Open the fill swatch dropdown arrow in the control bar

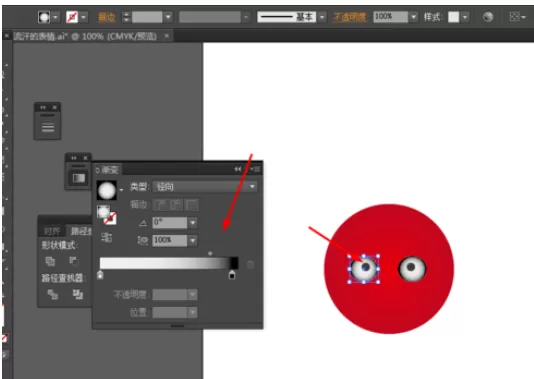pos(56,17)
